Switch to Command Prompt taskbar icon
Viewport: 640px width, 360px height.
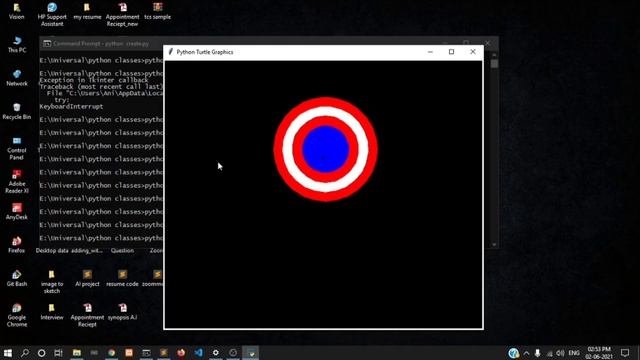click(146, 353)
